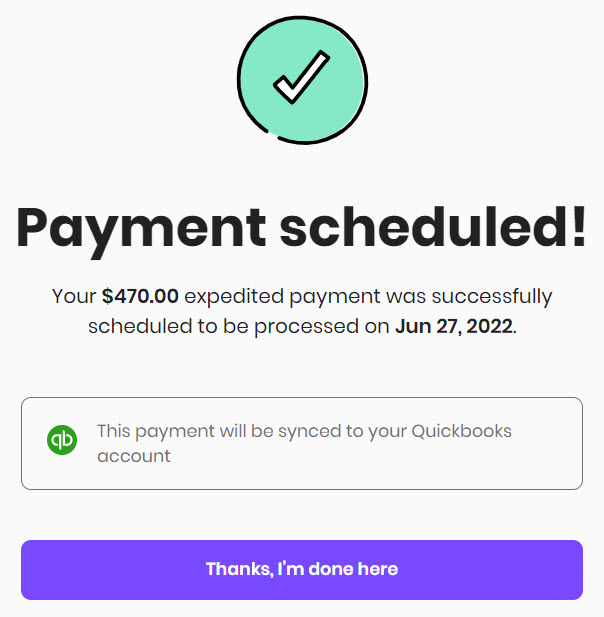Click "scheduled to be processed on" text
Image resolution: width=604 pixels, height=617 pixels.
pos(239,327)
